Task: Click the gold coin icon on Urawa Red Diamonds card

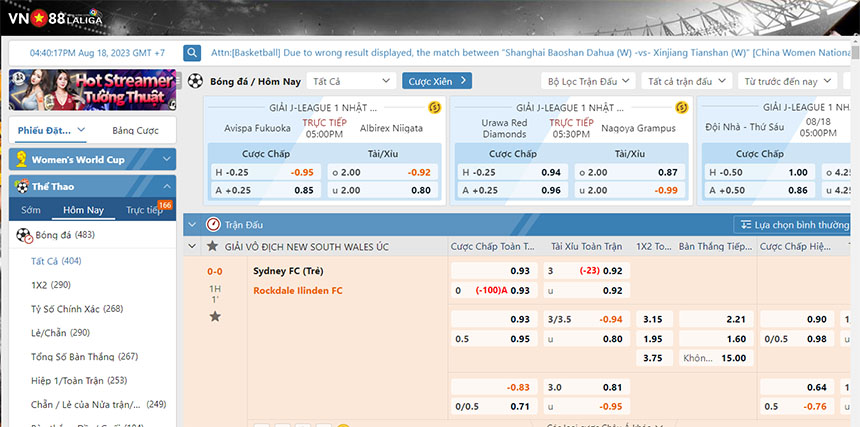Action: (682, 107)
